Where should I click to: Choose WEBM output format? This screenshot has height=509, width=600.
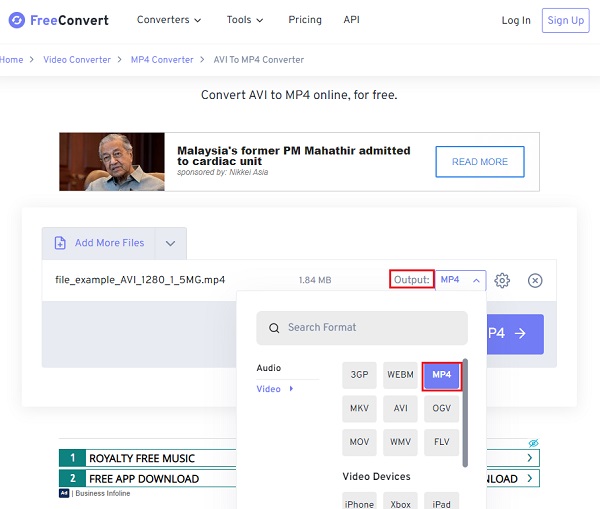point(400,375)
